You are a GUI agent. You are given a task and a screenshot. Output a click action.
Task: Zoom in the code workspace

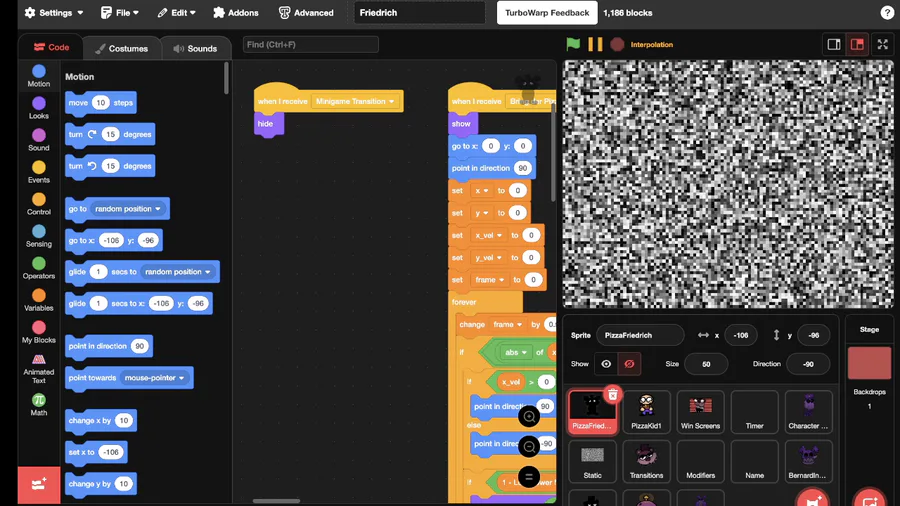coord(529,417)
